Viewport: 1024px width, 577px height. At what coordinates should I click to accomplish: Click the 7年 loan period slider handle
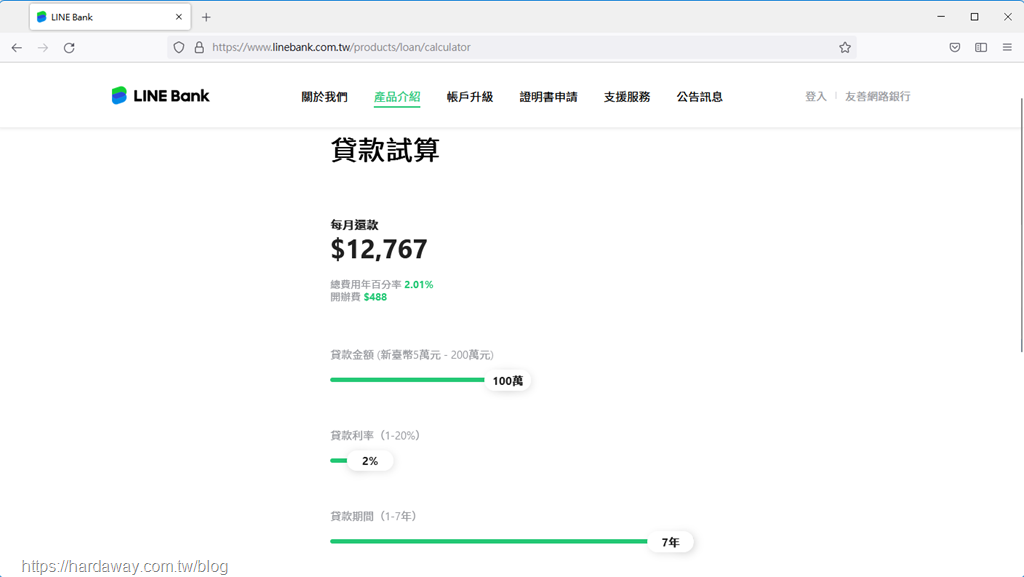[671, 542]
